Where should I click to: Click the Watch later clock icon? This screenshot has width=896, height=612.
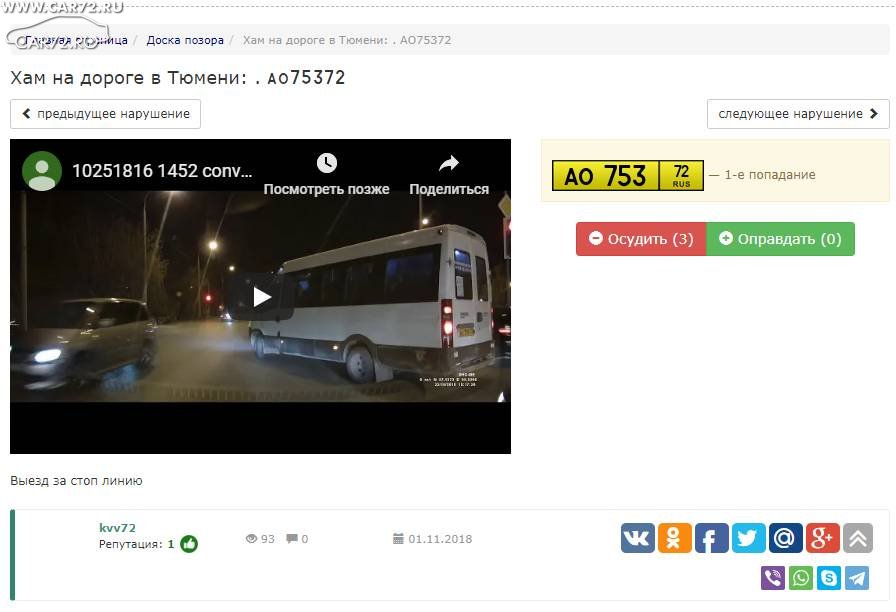pyautogui.click(x=327, y=163)
